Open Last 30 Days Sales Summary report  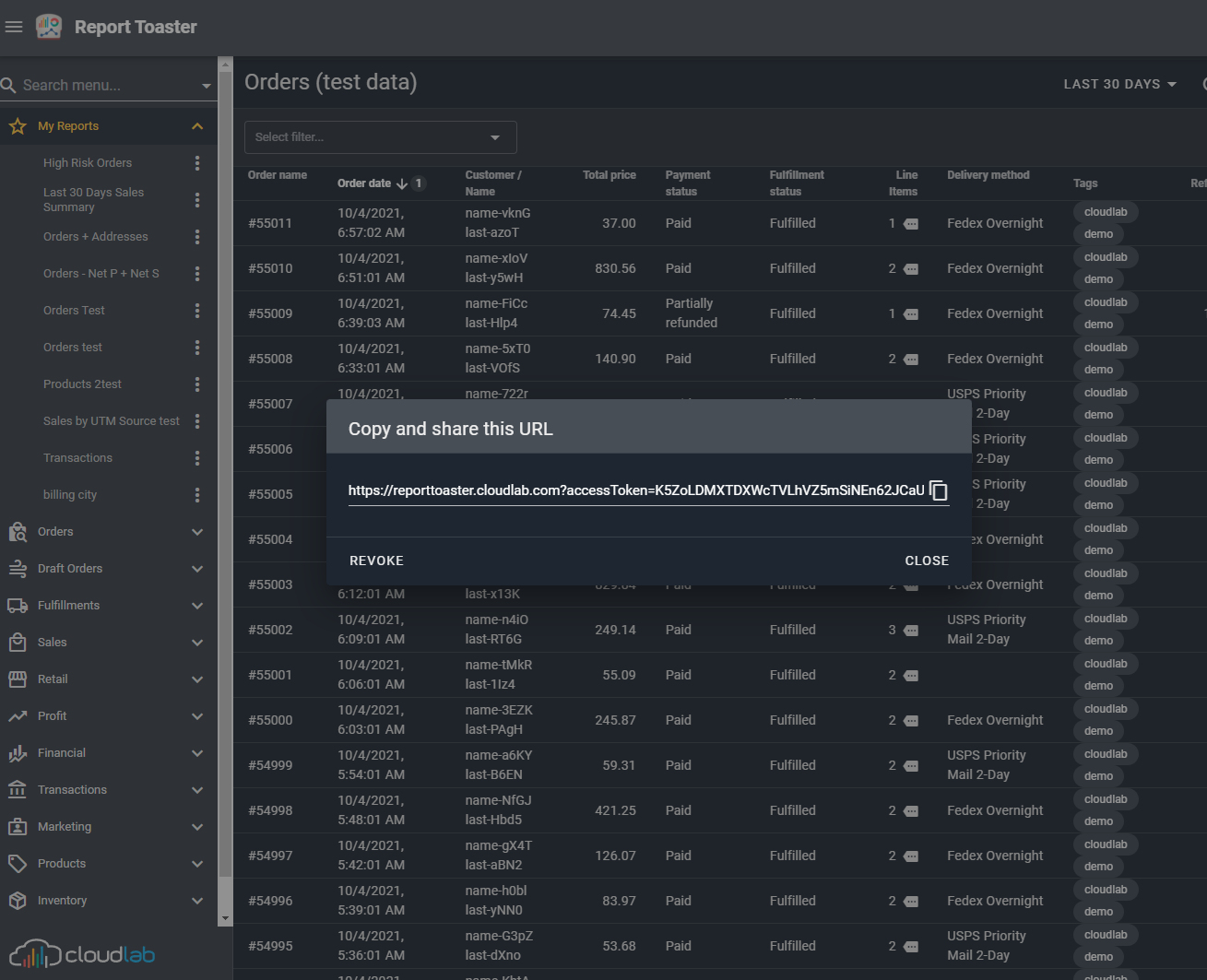(94, 200)
